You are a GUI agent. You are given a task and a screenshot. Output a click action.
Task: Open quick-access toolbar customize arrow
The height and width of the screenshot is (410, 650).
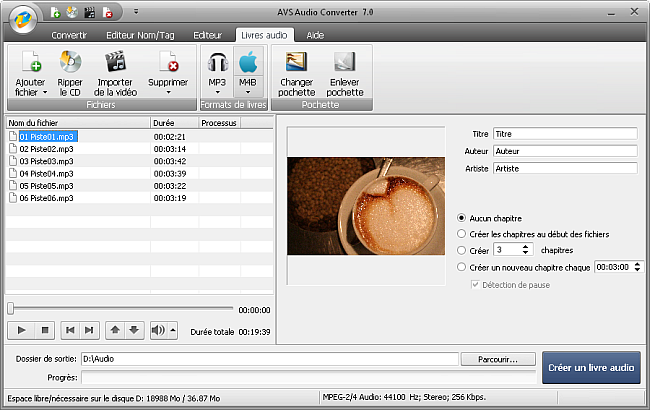tap(136, 12)
